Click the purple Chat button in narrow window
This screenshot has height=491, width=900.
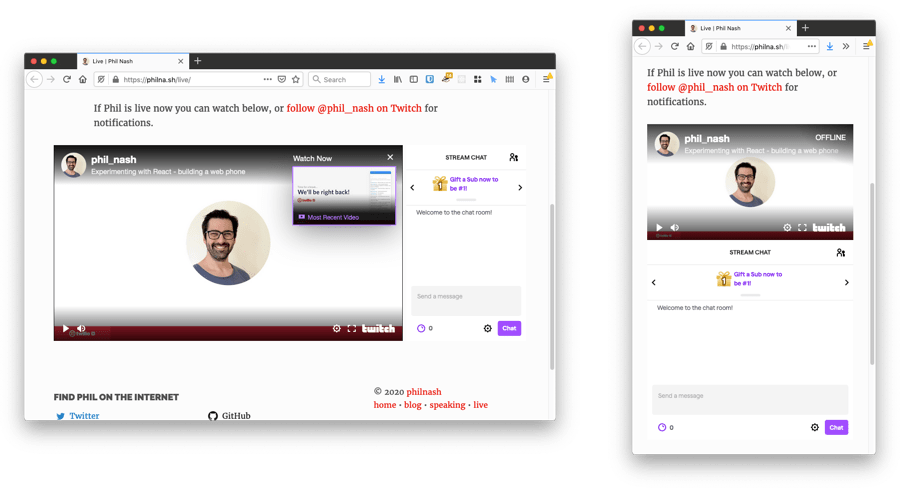(836, 427)
